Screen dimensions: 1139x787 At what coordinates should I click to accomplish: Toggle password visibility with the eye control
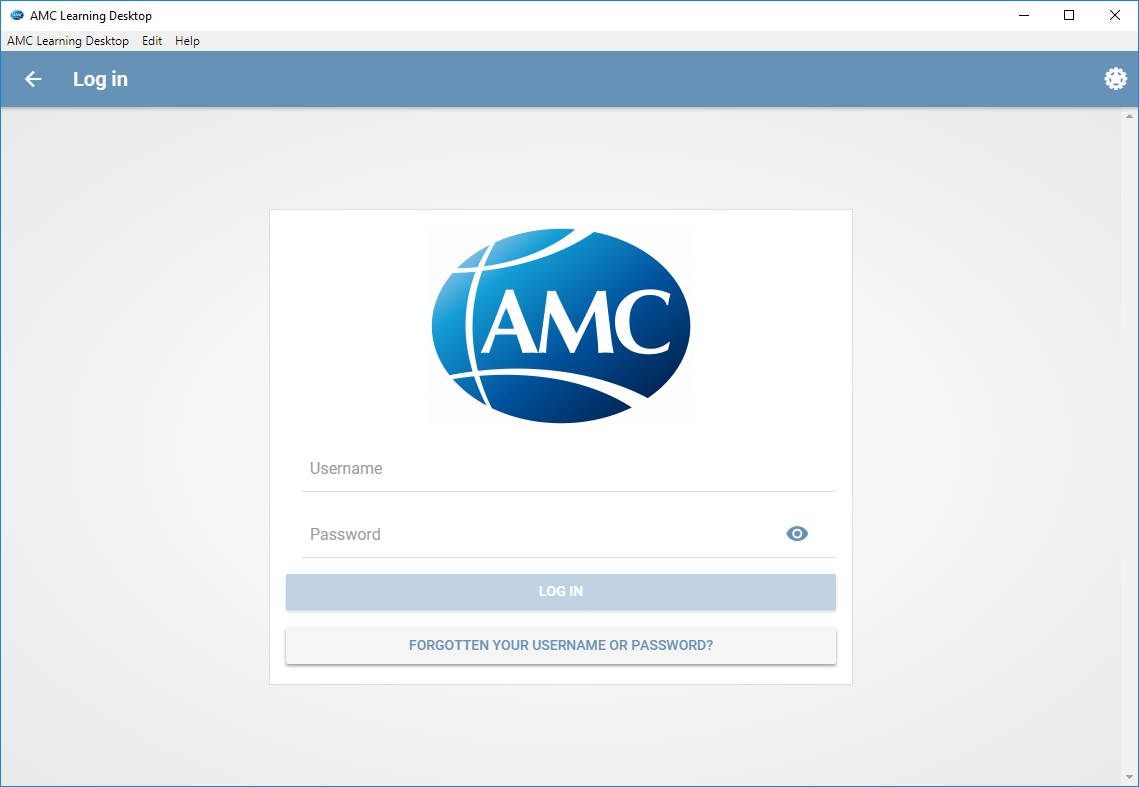(x=797, y=533)
